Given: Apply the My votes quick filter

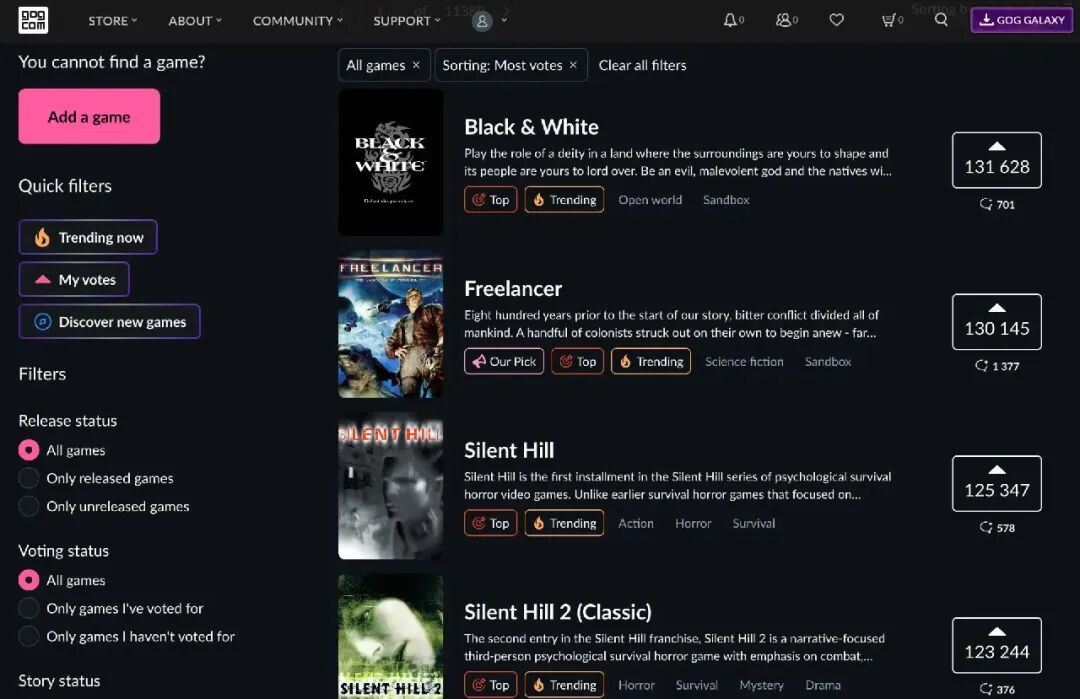Looking at the screenshot, I should [x=74, y=279].
